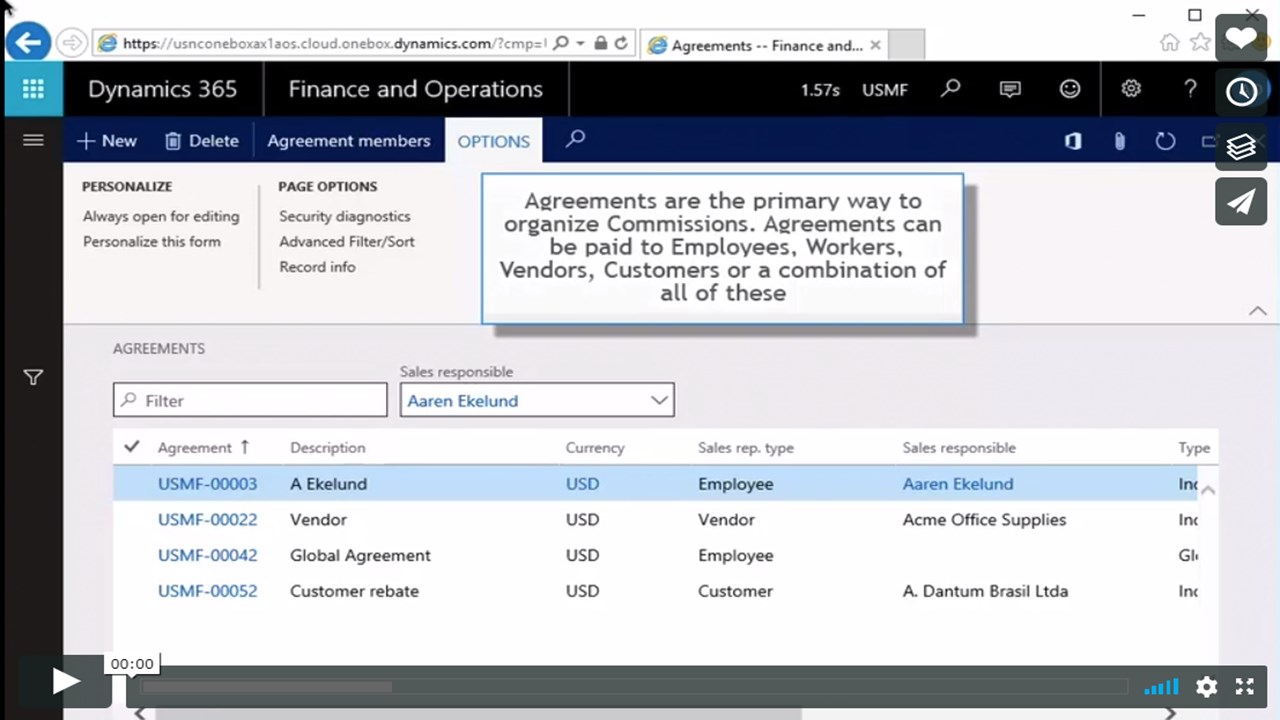
Task: Open the filter pane funnel icon
Action: (x=33, y=377)
